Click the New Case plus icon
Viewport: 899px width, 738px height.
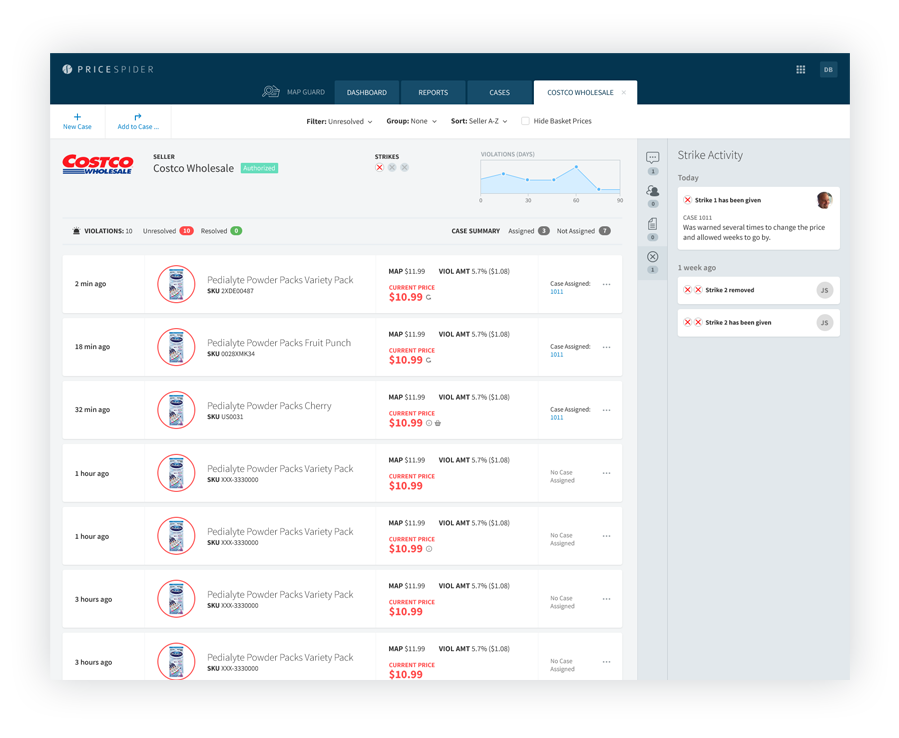pos(77,117)
